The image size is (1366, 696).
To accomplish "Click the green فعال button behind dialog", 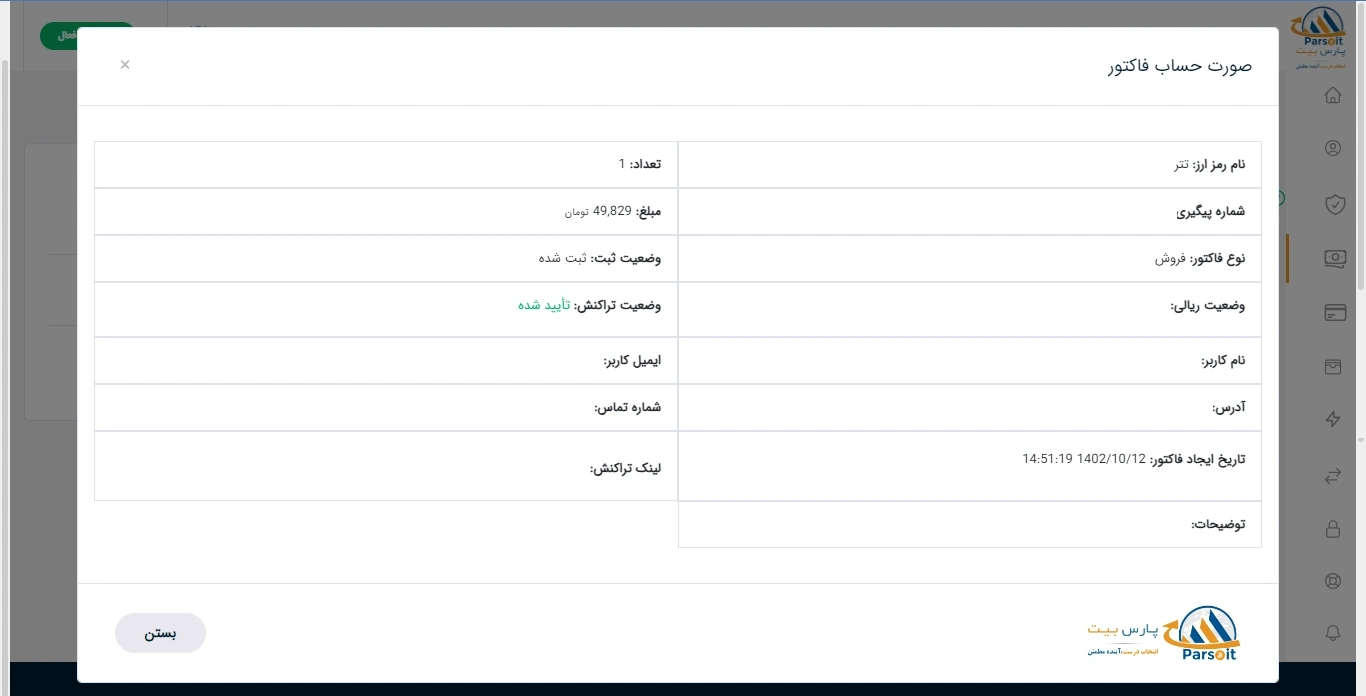I will (x=58, y=36).
